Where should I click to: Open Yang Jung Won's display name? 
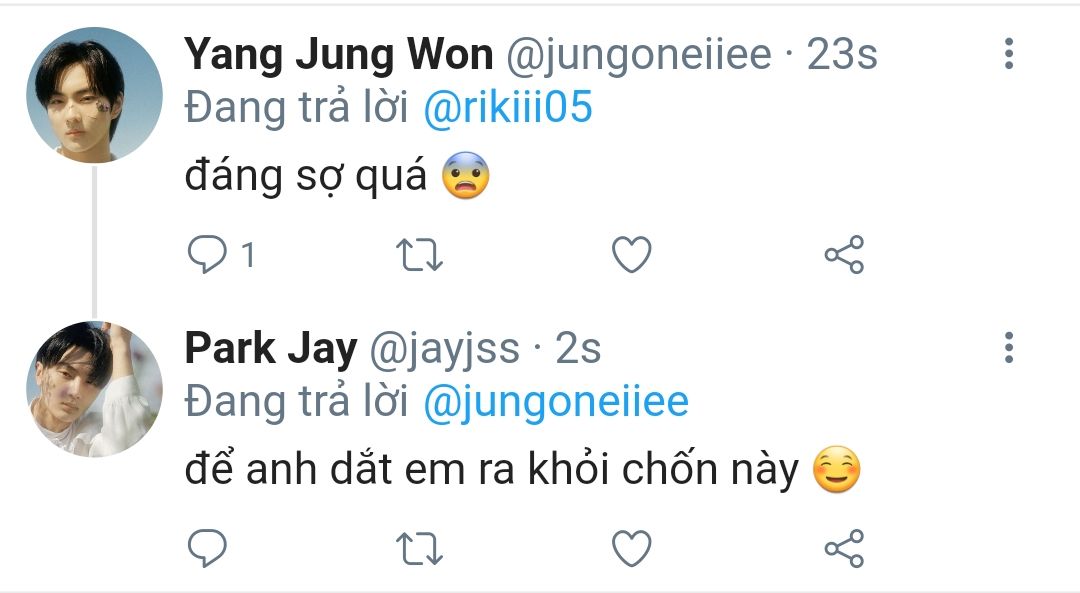338,56
